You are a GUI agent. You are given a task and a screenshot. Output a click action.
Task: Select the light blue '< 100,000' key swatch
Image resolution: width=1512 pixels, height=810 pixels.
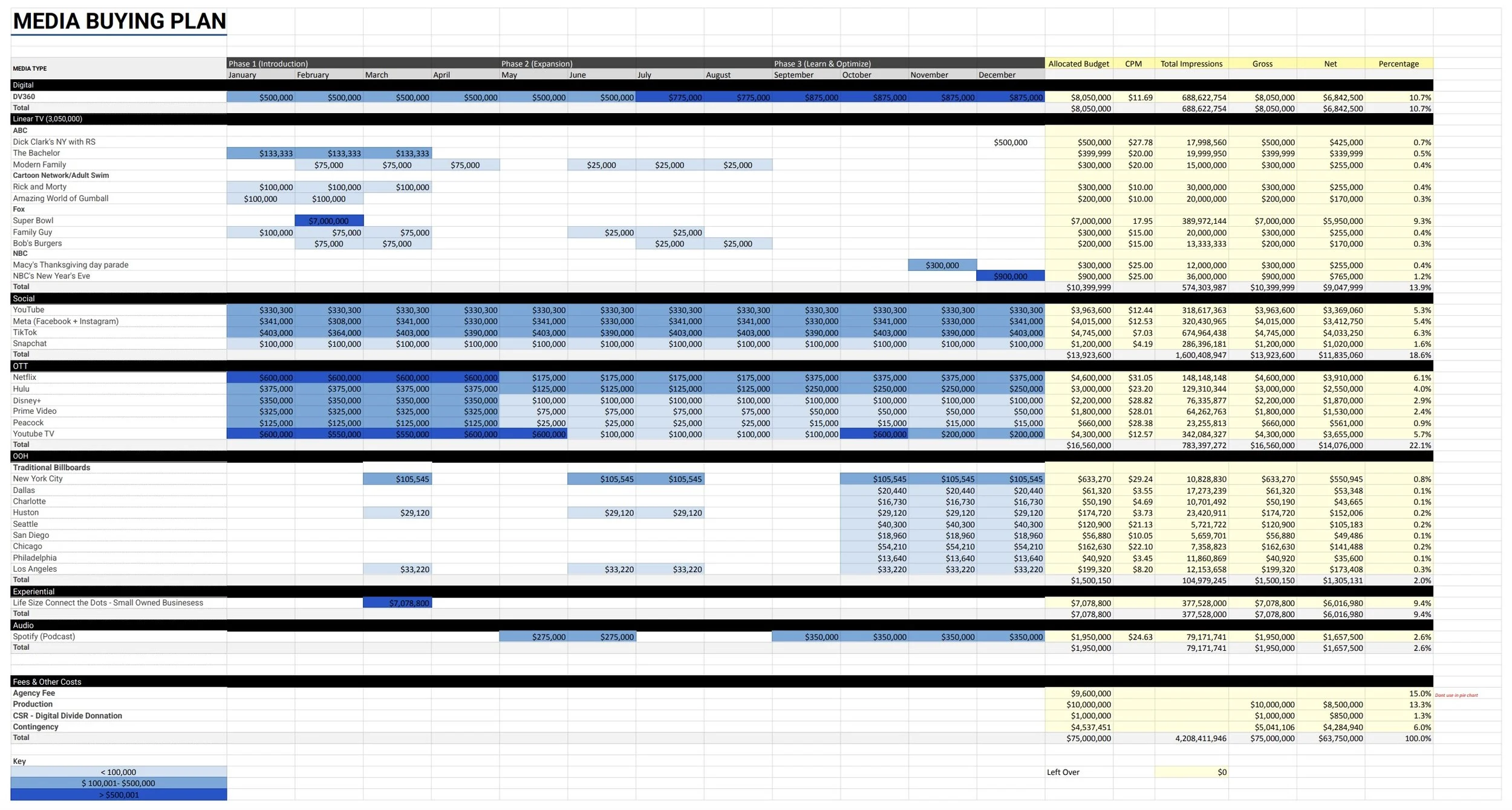tap(119, 772)
